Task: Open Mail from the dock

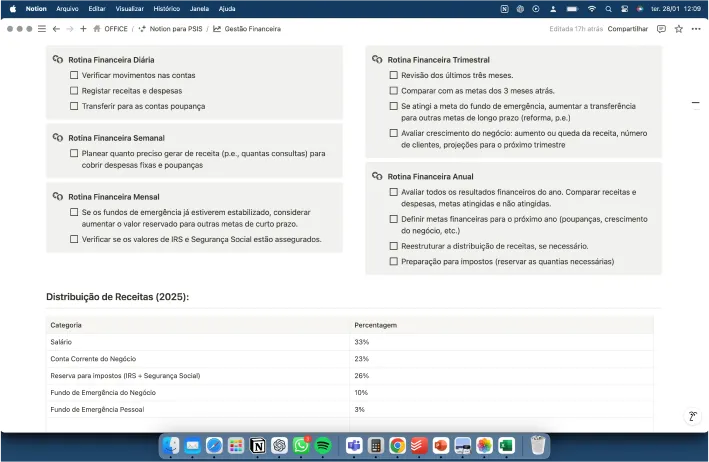Action: [x=192, y=446]
